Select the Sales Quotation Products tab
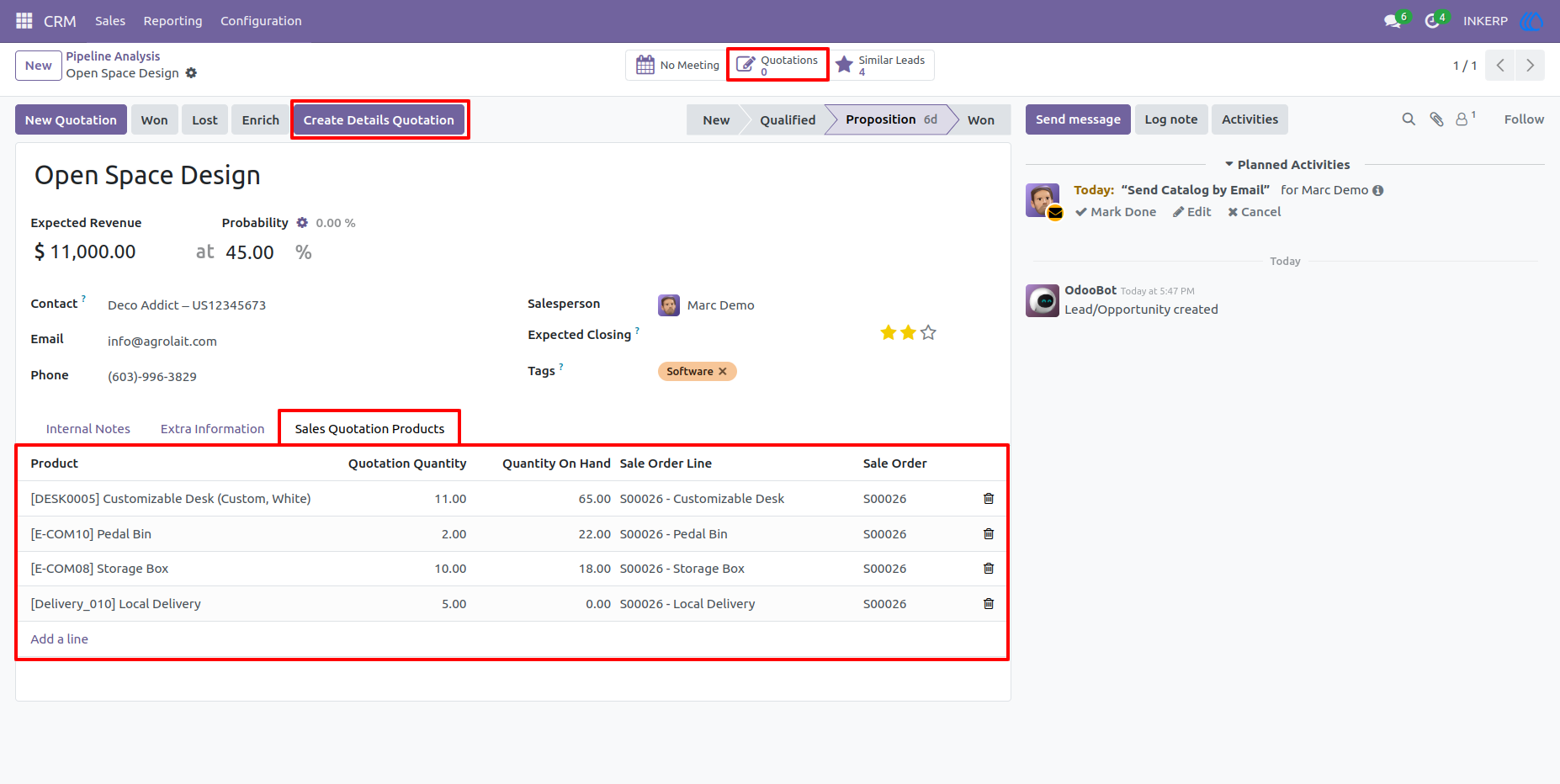The image size is (1560, 784). coord(369,429)
